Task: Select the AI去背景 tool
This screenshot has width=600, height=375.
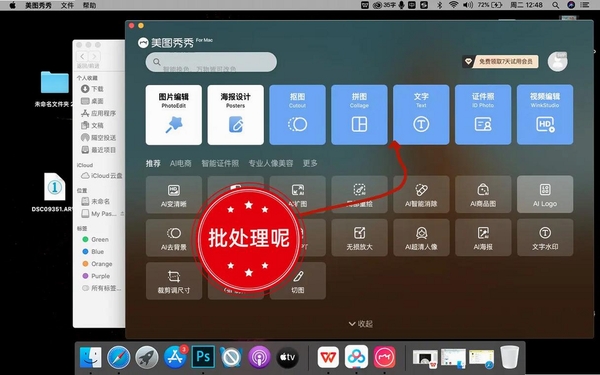Action: pyautogui.click(x=174, y=238)
